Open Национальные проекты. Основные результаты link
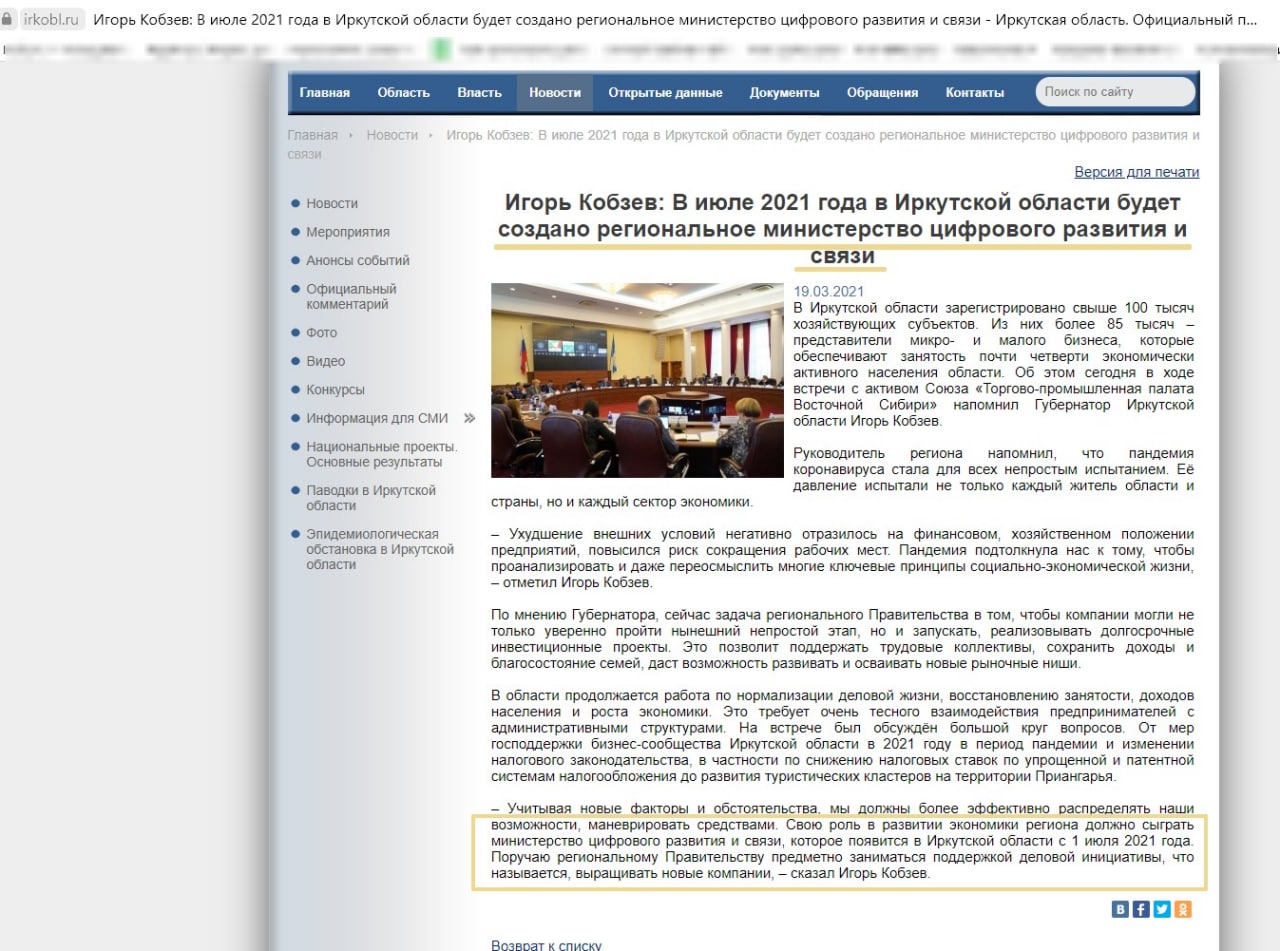 coord(382,454)
